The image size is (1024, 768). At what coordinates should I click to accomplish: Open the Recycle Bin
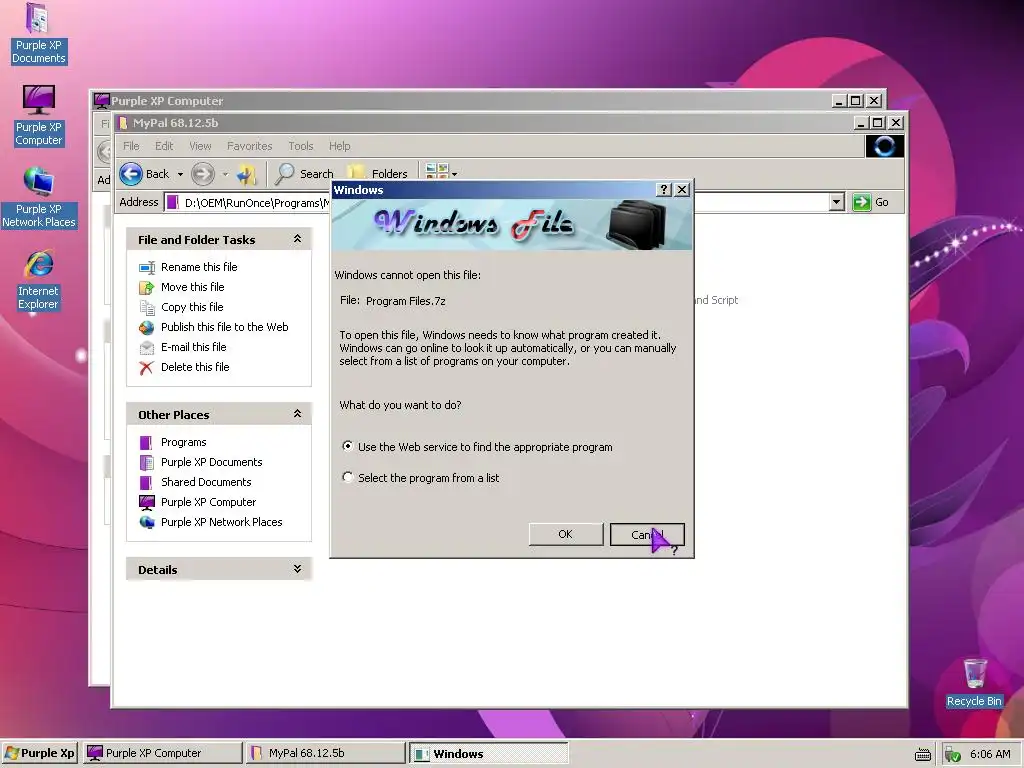pyautogui.click(x=974, y=682)
